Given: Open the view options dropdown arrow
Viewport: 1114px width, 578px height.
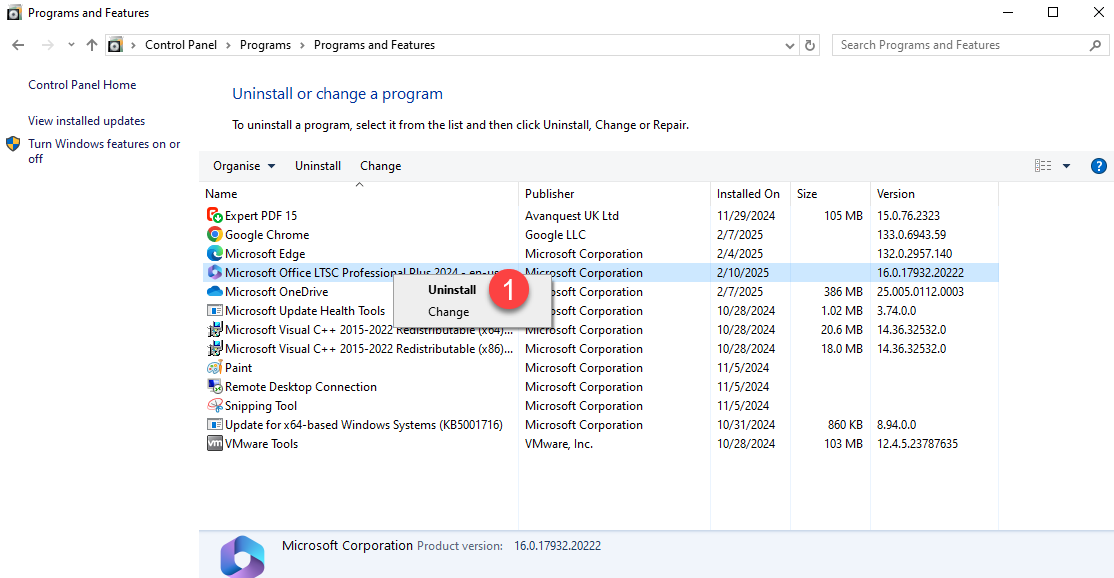Looking at the screenshot, I should click(x=1066, y=166).
